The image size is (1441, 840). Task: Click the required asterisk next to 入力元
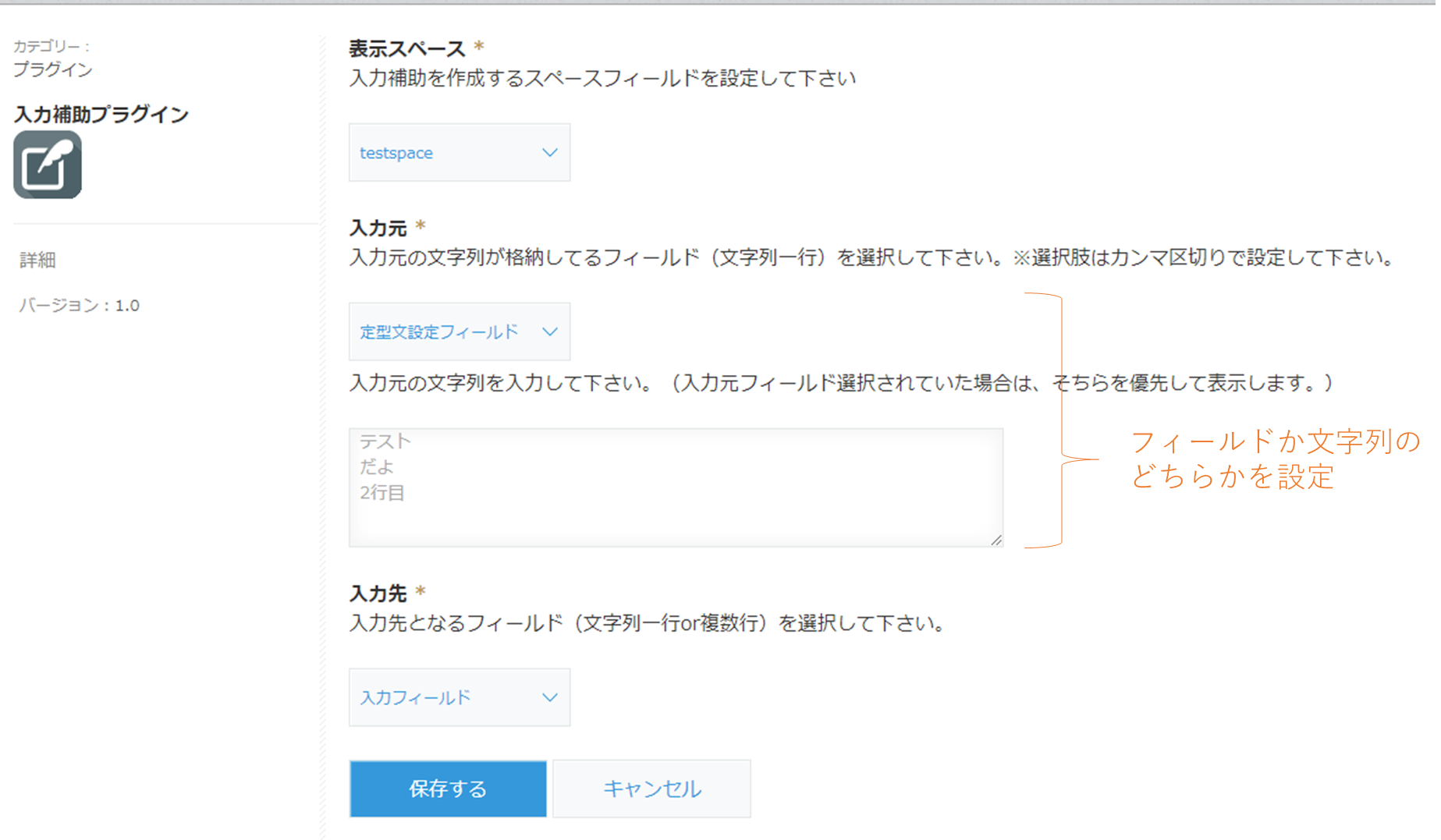pyautogui.click(x=421, y=224)
